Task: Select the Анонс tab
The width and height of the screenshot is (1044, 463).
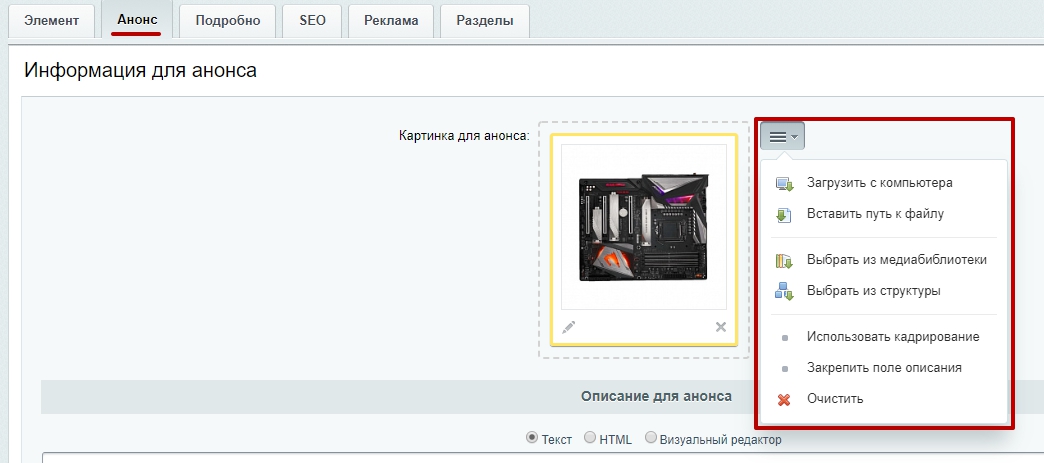Action: click(x=136, y=19)
